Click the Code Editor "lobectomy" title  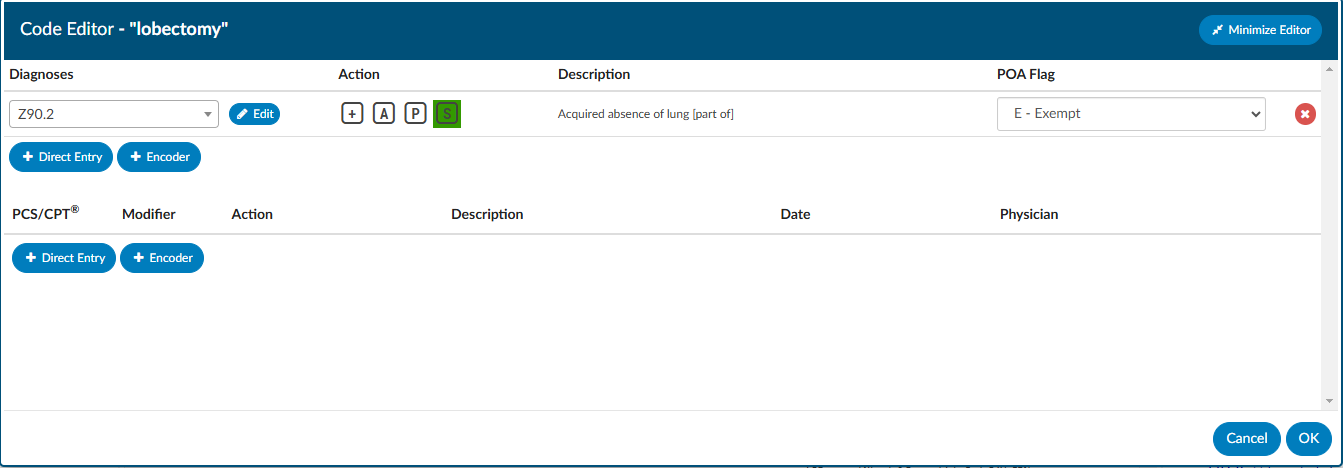(124, 30)
